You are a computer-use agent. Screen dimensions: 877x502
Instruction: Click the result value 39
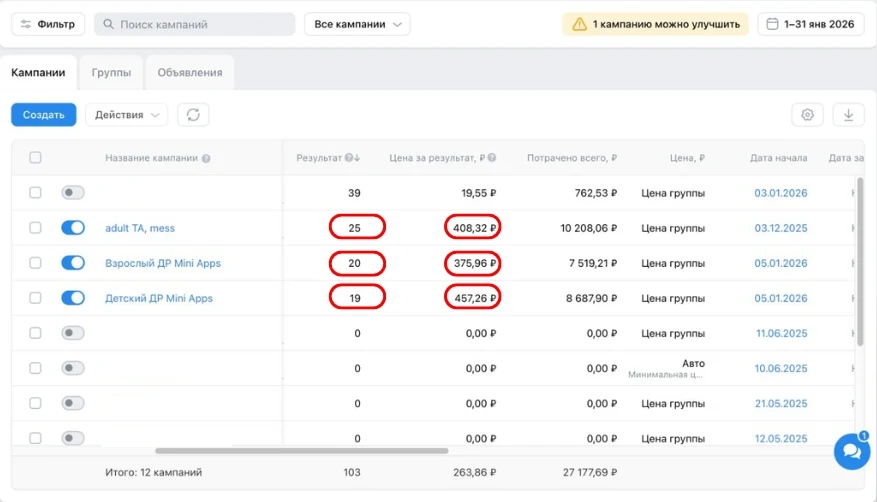pos(354,193)
